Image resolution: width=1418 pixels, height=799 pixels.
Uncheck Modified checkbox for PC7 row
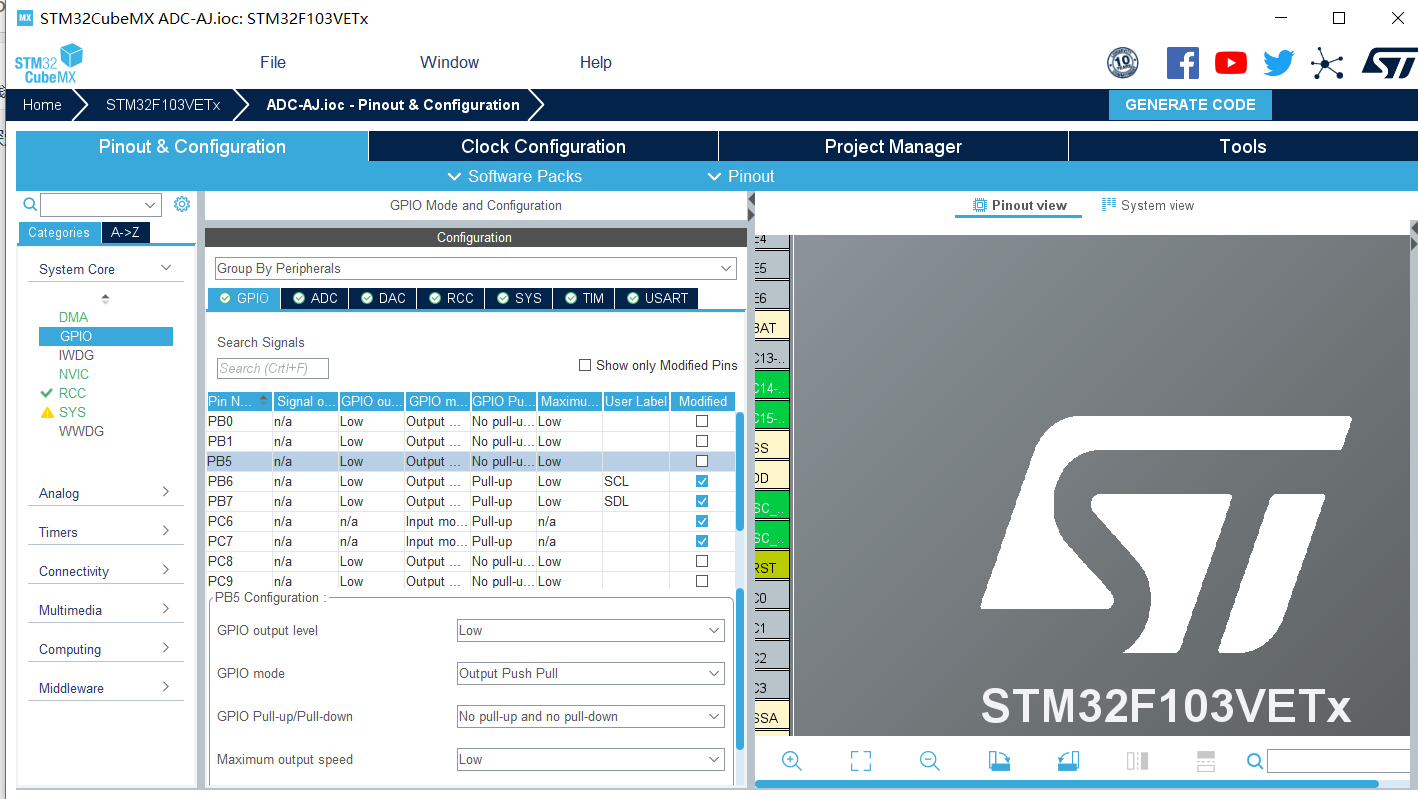(x=702, y=541)
